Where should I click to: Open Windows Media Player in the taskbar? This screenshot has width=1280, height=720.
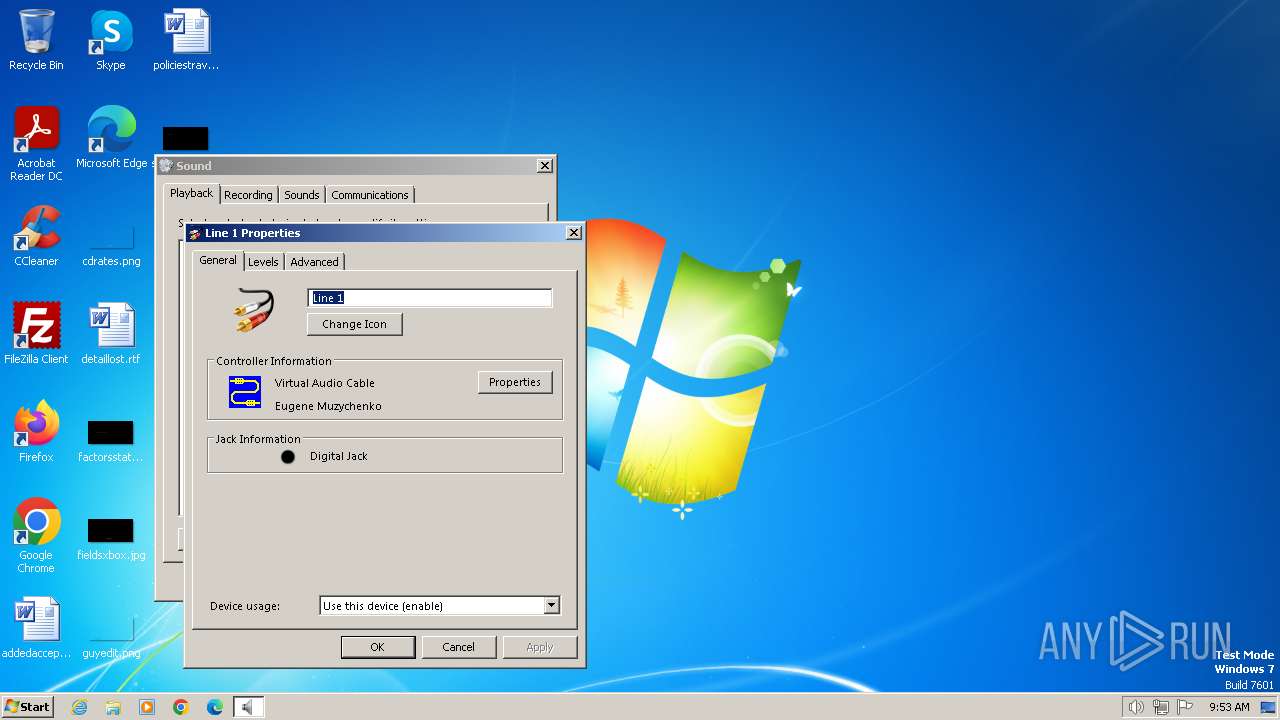(x=147, y=707)
